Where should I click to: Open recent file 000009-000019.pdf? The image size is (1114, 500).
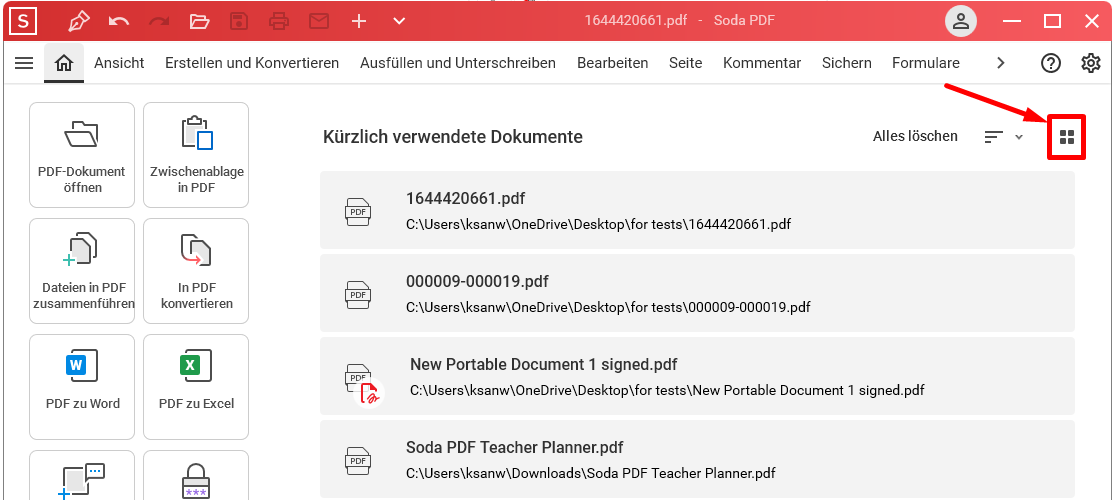click(697, 293)
